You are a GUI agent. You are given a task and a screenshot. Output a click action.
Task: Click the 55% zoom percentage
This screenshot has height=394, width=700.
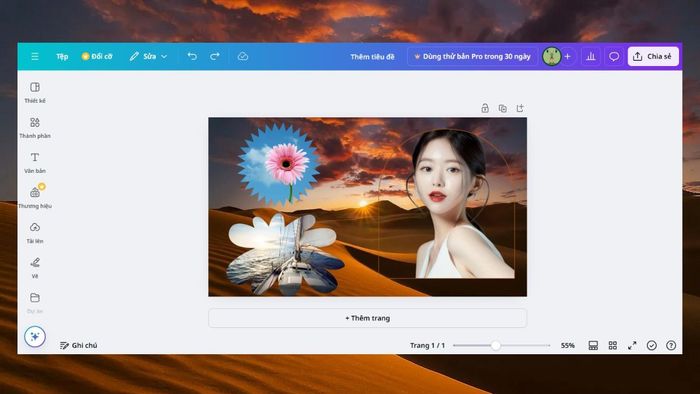(567, 345)
